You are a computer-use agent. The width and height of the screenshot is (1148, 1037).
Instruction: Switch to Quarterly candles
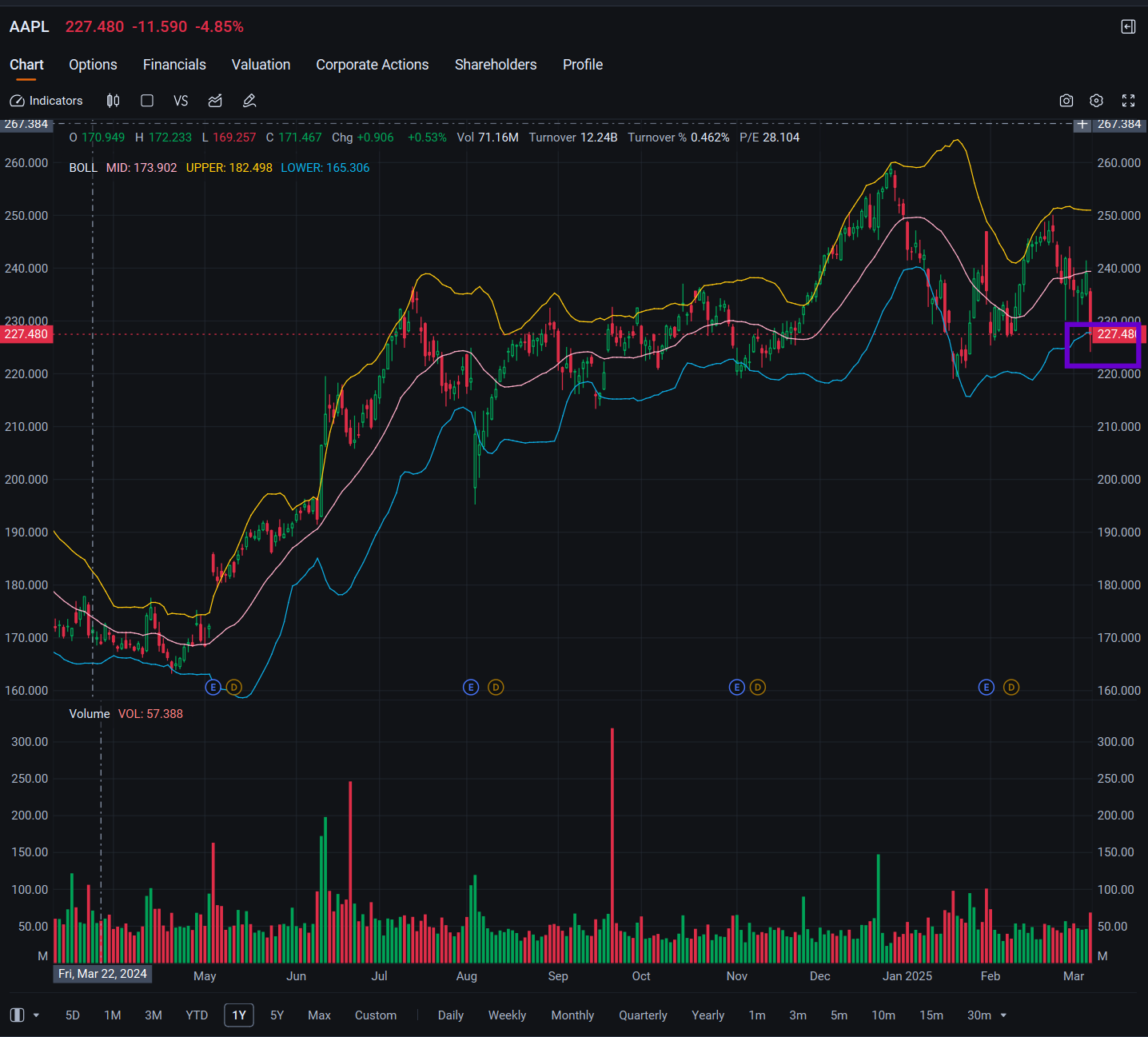643,1015
